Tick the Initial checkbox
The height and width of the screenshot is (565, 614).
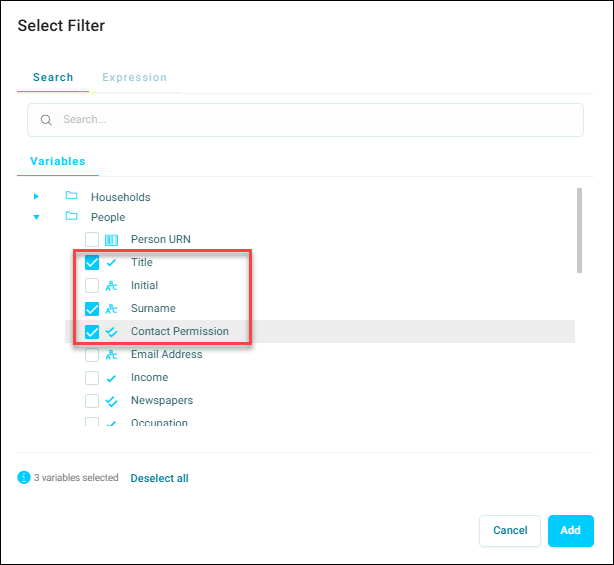click(x=92, y=286)
